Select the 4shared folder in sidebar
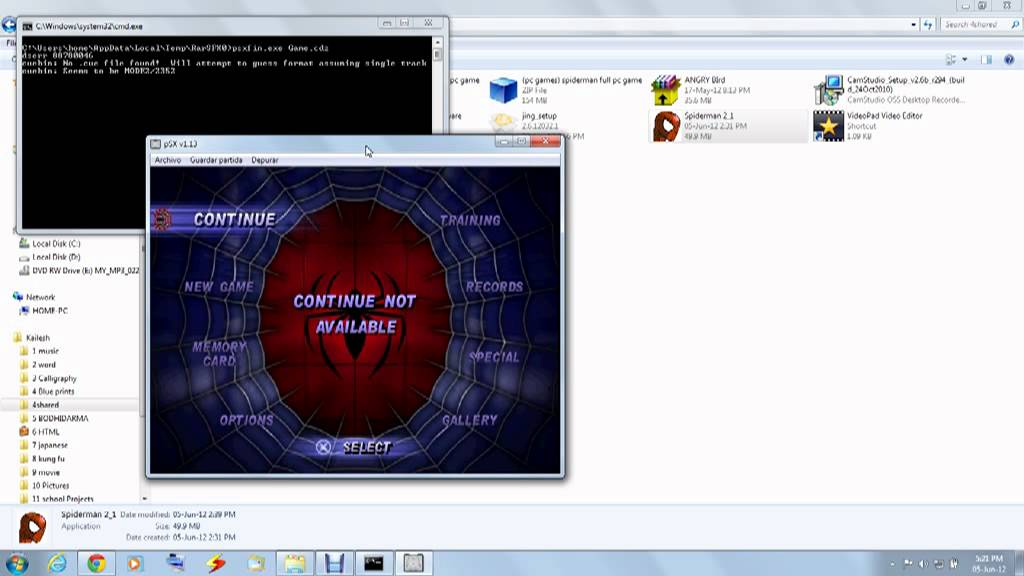 tap(45, 405)
